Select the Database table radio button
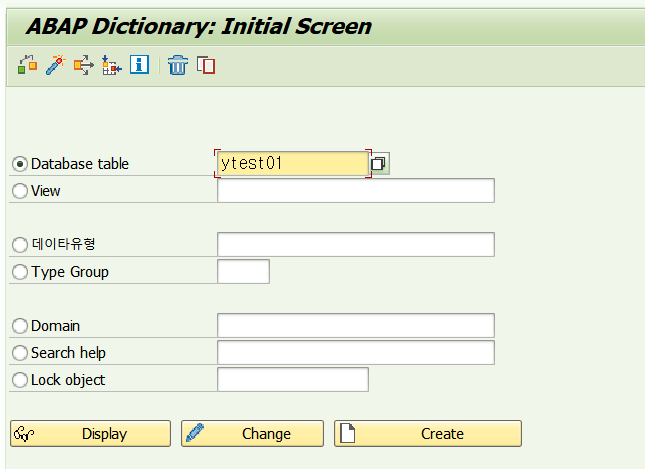The height and width of the screenshot is (469, 645). click(x=20, y=164)
